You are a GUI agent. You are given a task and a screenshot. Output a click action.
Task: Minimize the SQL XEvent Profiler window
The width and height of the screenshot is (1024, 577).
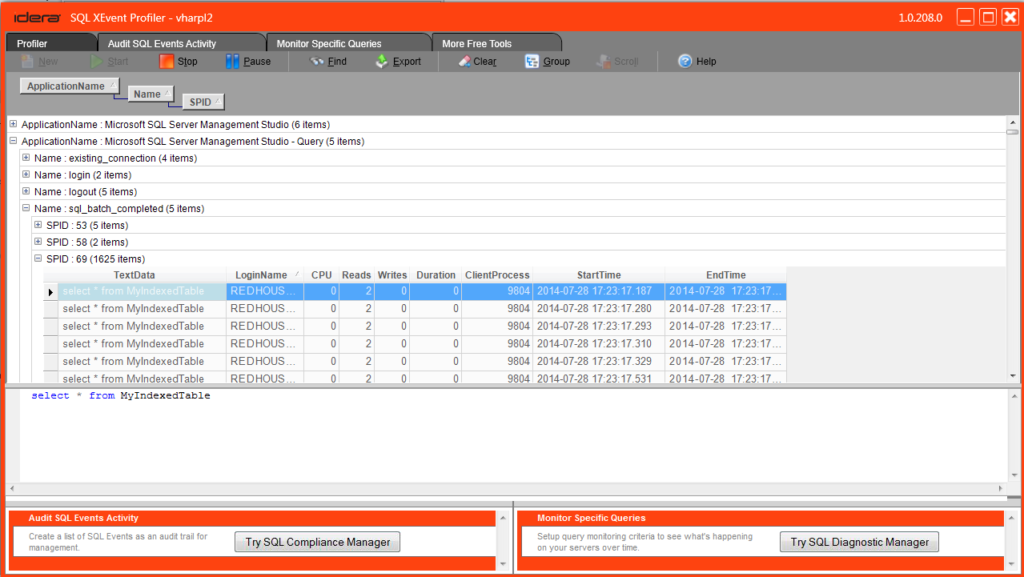[966, 17]
